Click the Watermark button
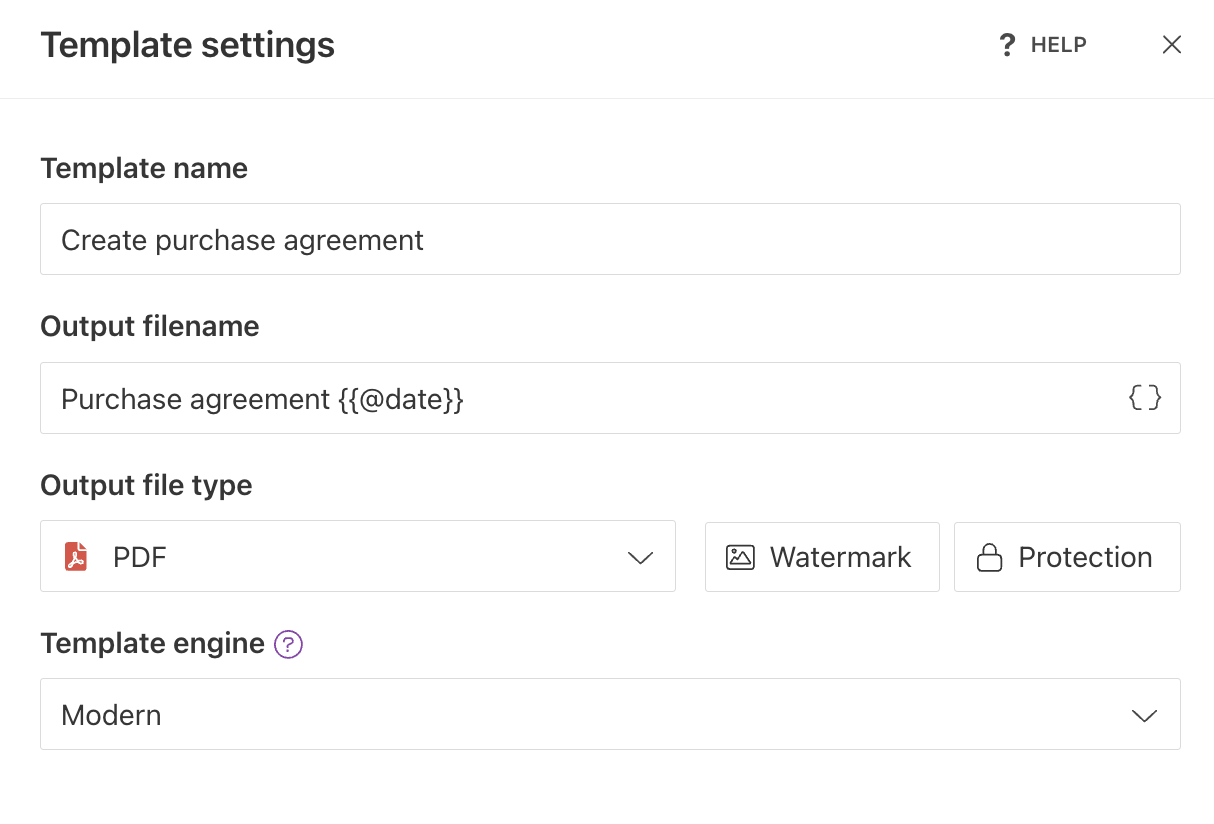1214x824 pixels. [x=822, y=557]
